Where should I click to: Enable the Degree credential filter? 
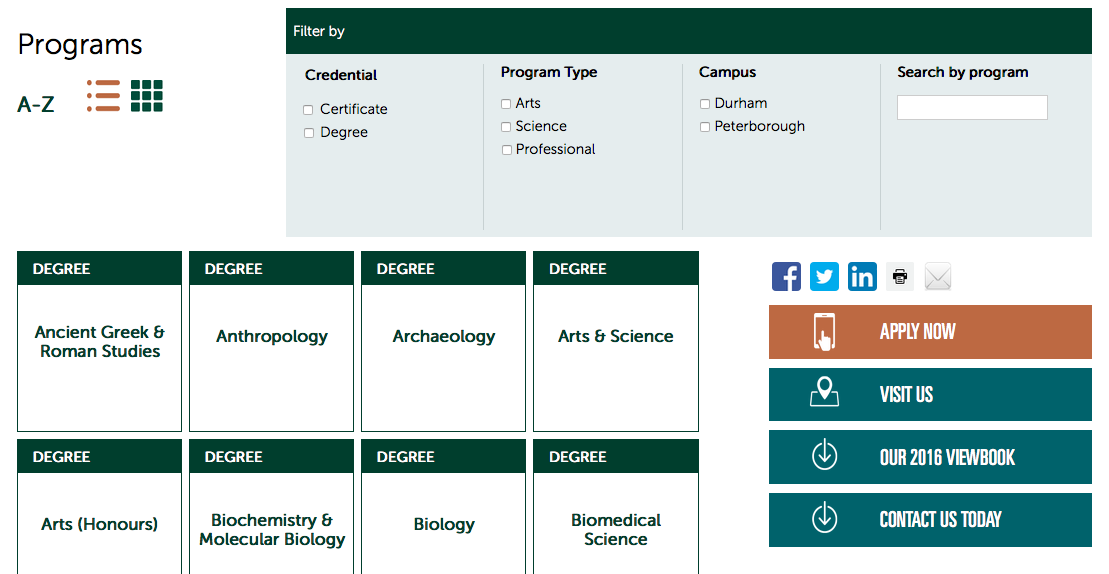coord(309,133)
